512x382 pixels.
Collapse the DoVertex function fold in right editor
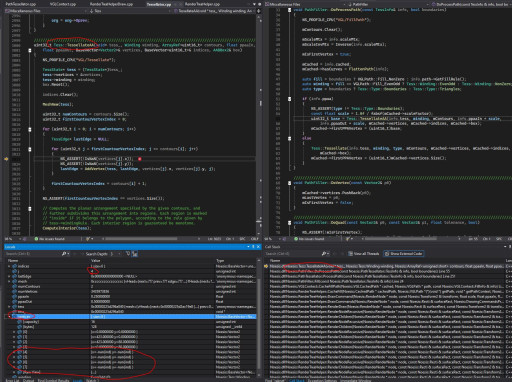pyautogui.click(x=289, y=183)
